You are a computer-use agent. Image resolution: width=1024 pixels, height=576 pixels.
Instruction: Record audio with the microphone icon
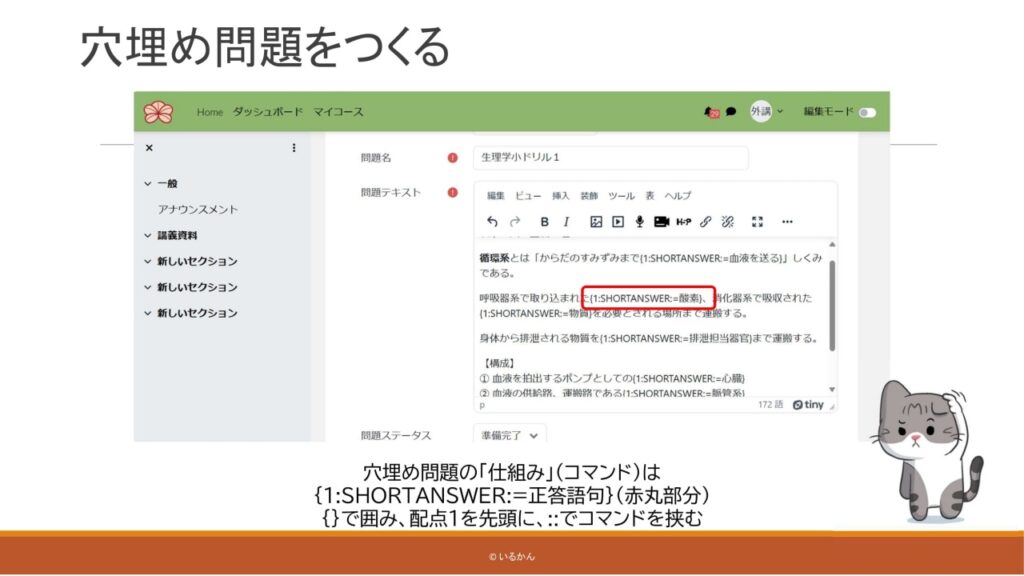point(639,221)
